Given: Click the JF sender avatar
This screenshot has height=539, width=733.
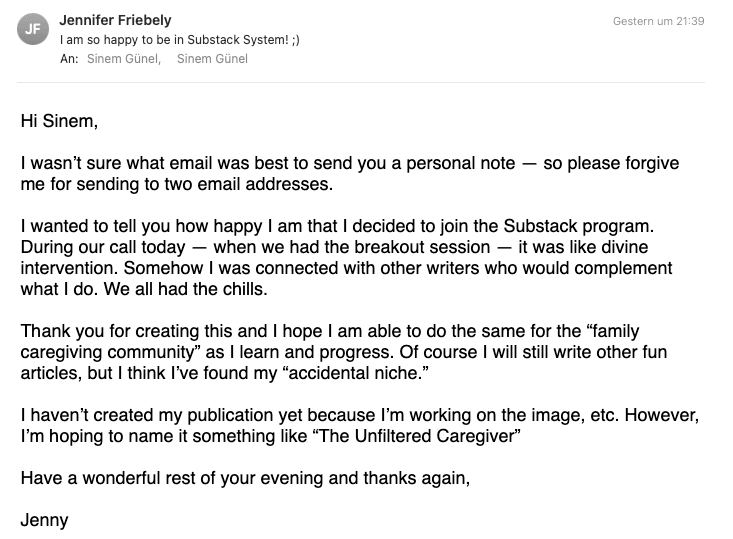Looking at the screenshot, I should pos(33,30).
